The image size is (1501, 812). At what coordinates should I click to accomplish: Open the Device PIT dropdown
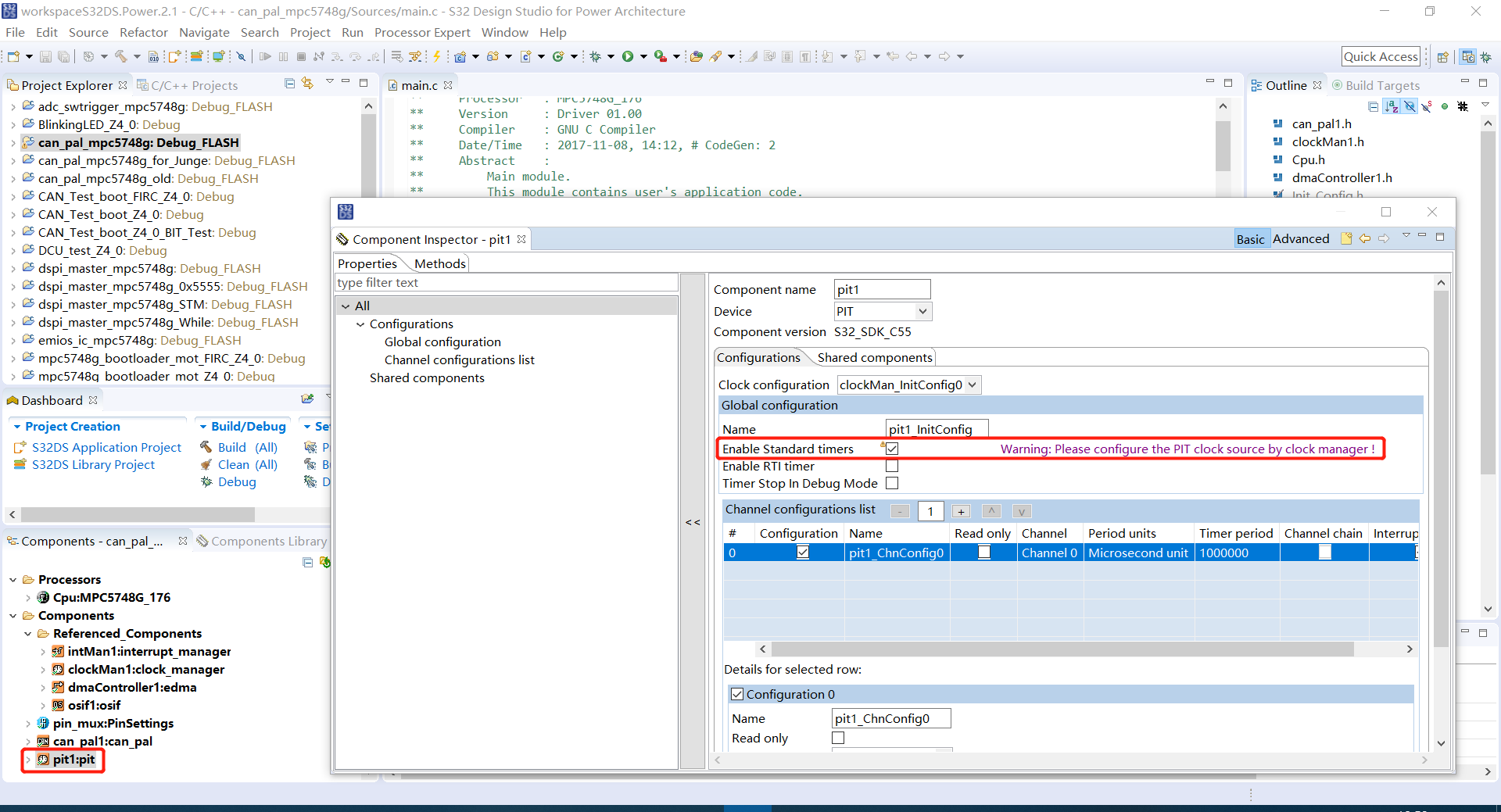coord(922,311)
